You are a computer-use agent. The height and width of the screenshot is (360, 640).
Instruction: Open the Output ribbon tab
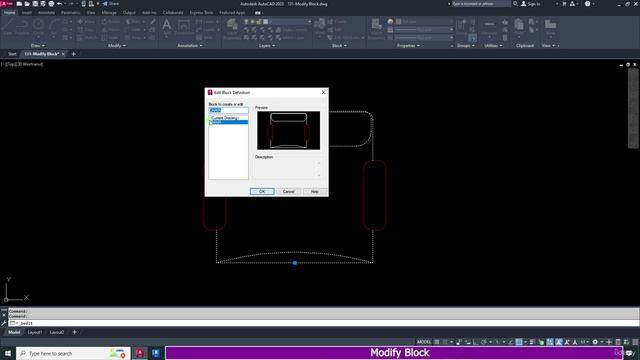[x=129, y=13]
